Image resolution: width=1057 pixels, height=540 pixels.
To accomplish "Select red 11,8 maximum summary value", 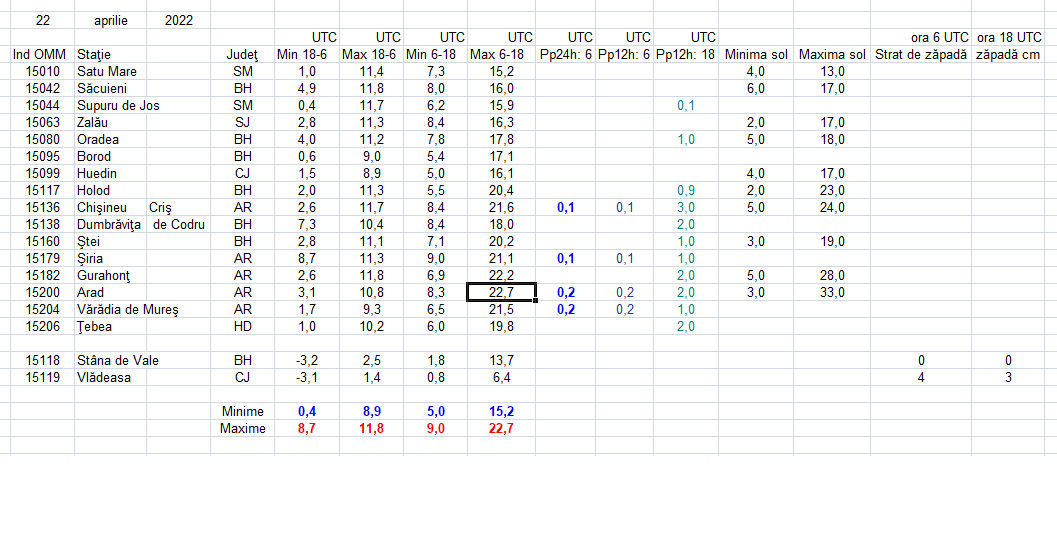I will (371, 429).
